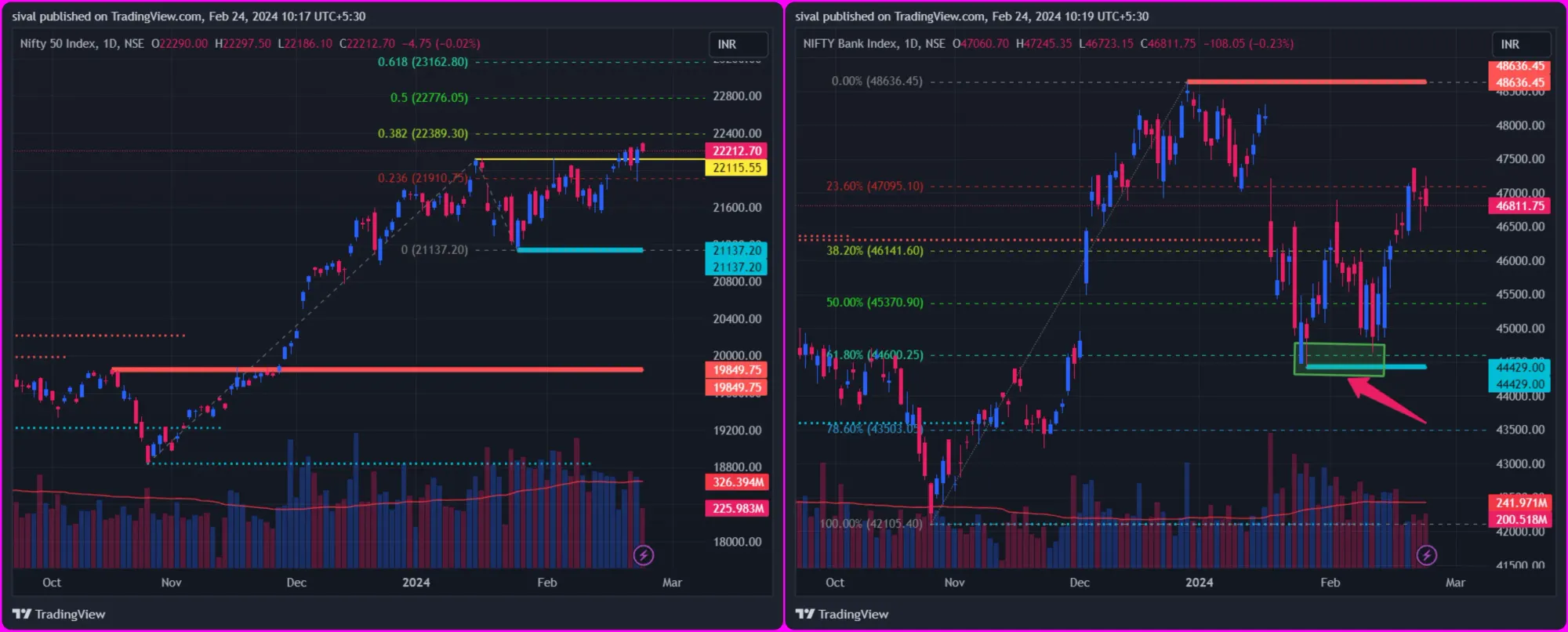Click the lightning icon on Bank Nifty chart
The height and width of the screenshot is (632, 1568).
1427,556
